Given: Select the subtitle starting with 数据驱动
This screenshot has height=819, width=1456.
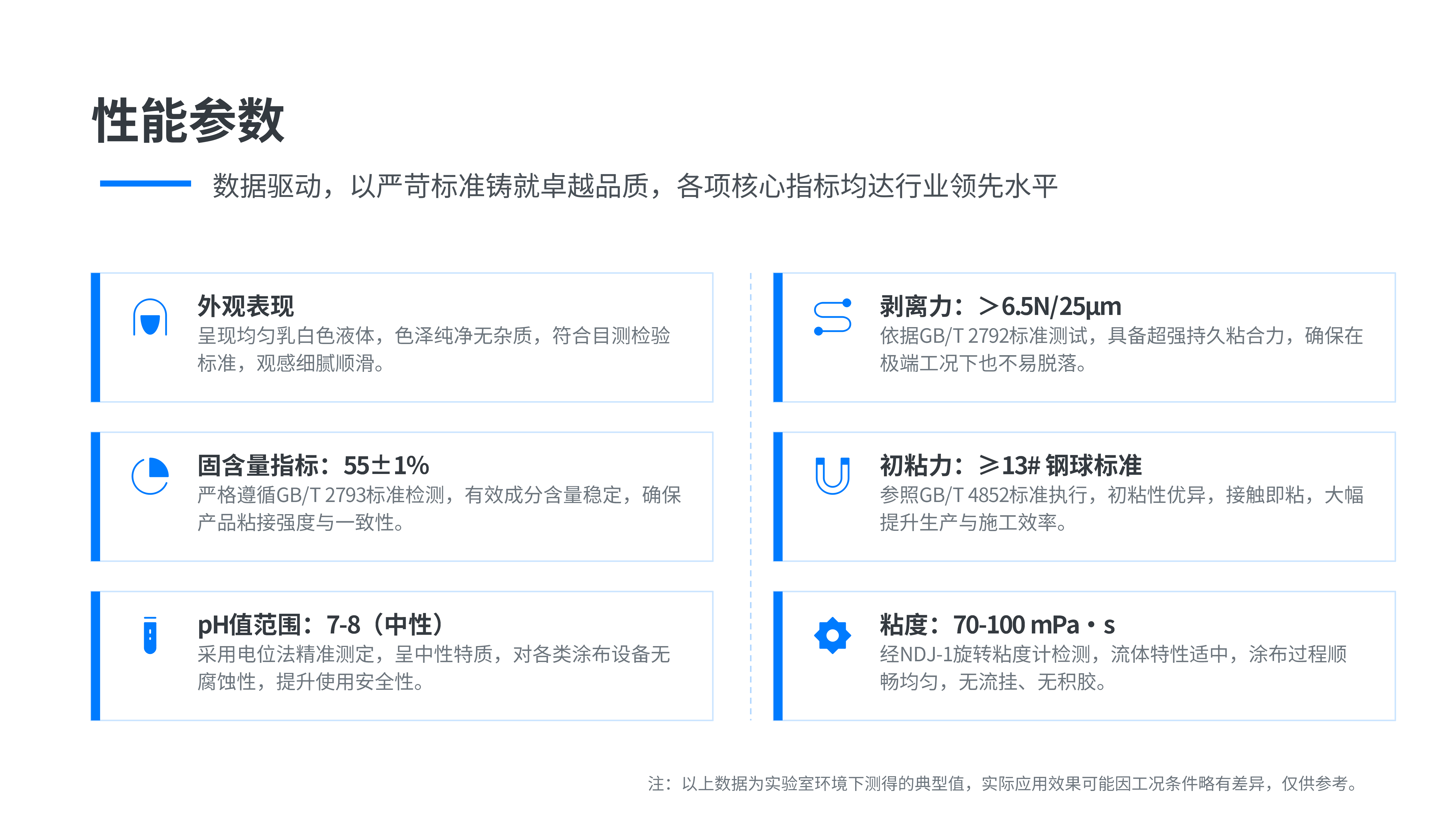Looking at the screenshot, I should (635, 186).
